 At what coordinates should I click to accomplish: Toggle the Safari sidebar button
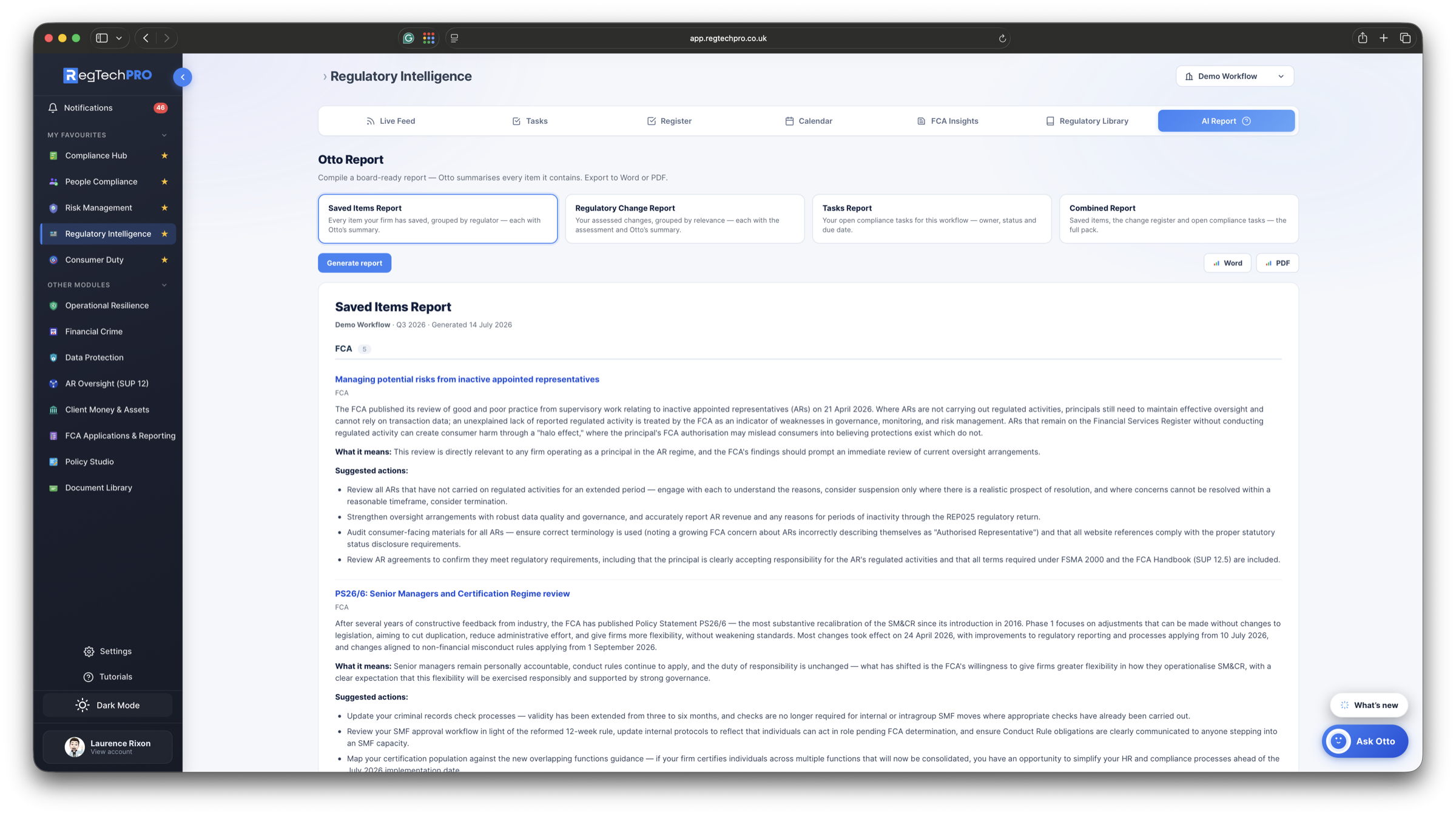click(x=102, y=38)
